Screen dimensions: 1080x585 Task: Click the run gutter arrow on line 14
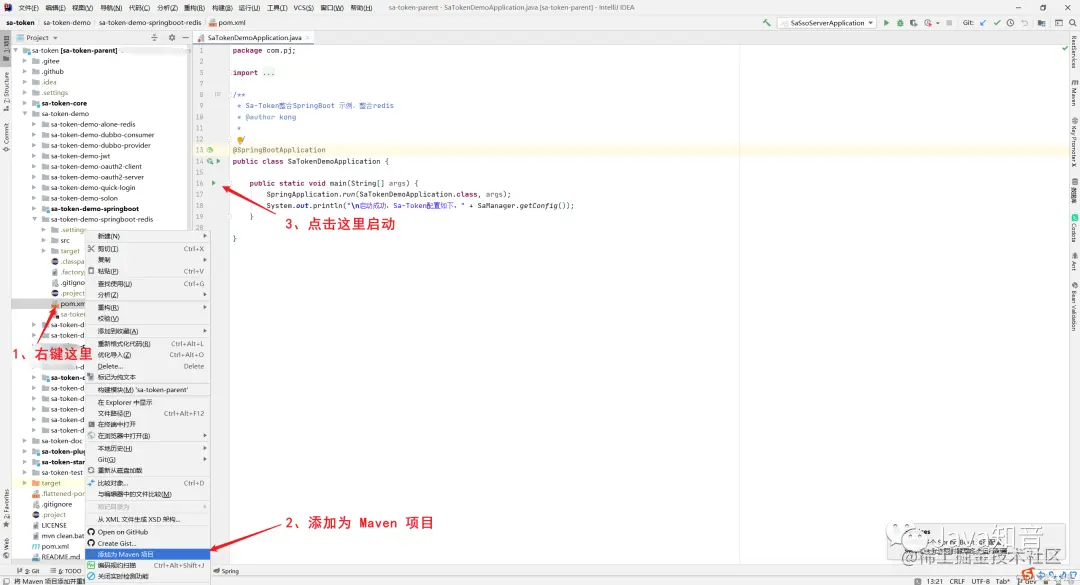point(218,161)
